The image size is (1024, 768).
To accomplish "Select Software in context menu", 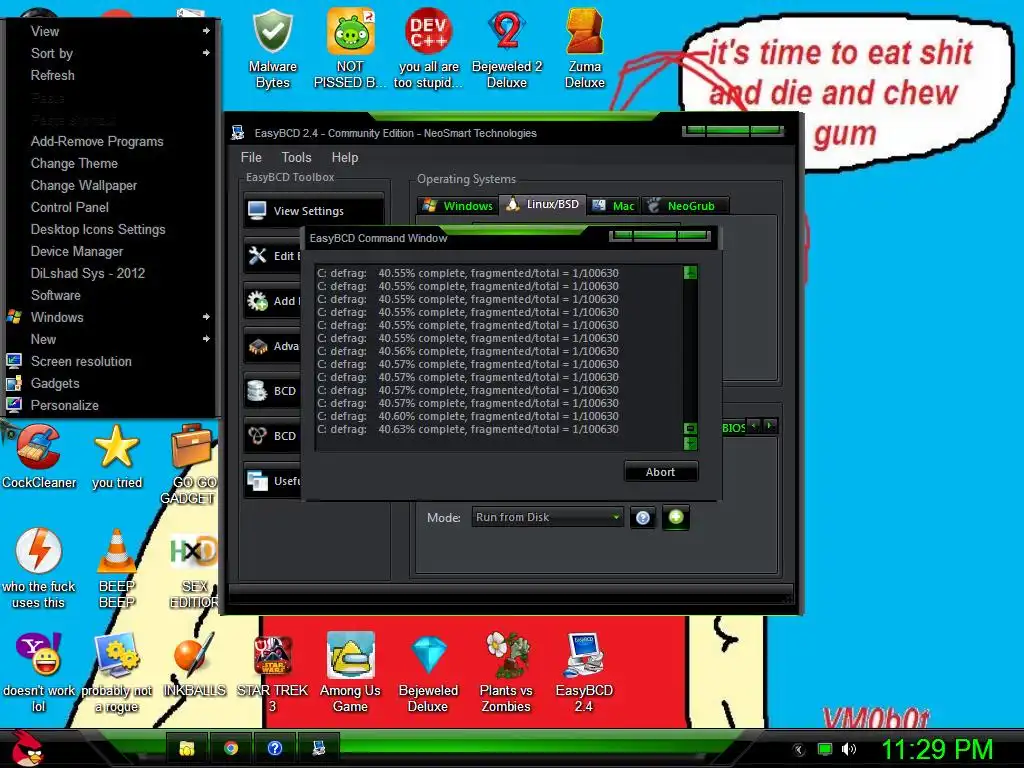I will (x=111, y=296).
